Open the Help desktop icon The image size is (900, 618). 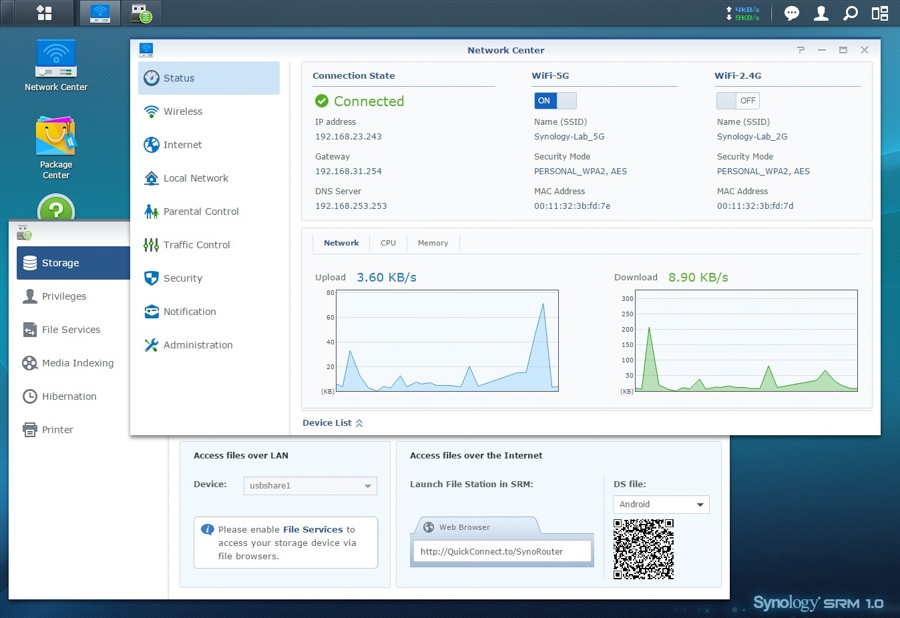[x=56, y=208]
